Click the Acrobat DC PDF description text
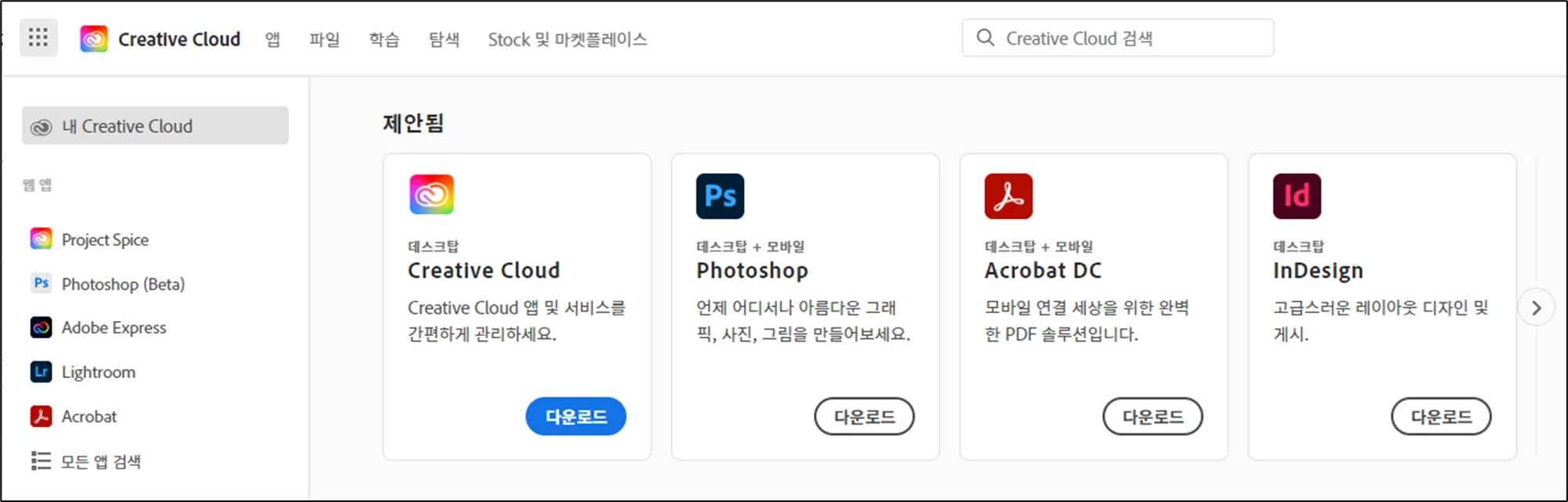 coord(1087,320)
